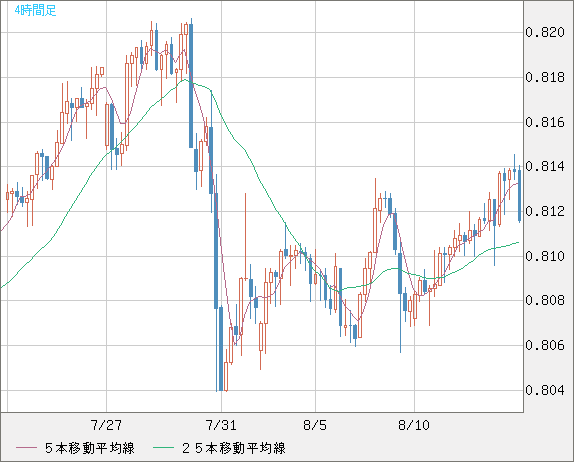Screen dimensions: 574x462
Task: Select the 0.812 price axis label
Action: click(545, 211)
